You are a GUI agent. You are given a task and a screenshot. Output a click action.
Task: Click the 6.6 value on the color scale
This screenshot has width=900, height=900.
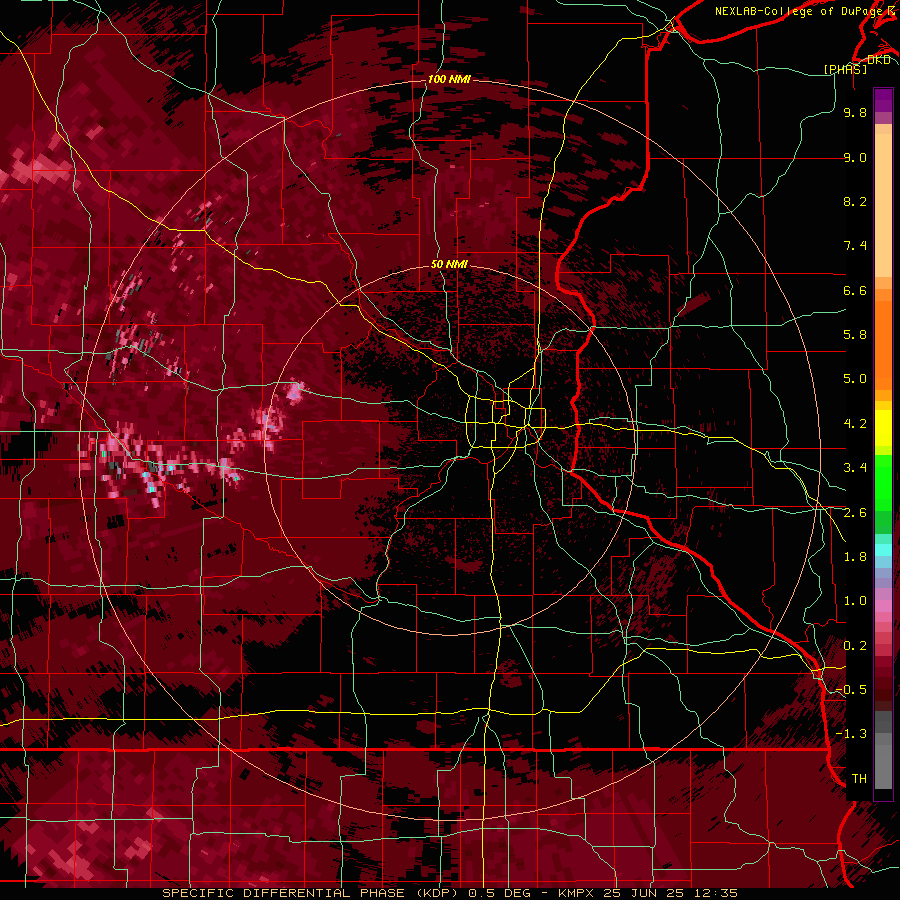tap(855, 290)
